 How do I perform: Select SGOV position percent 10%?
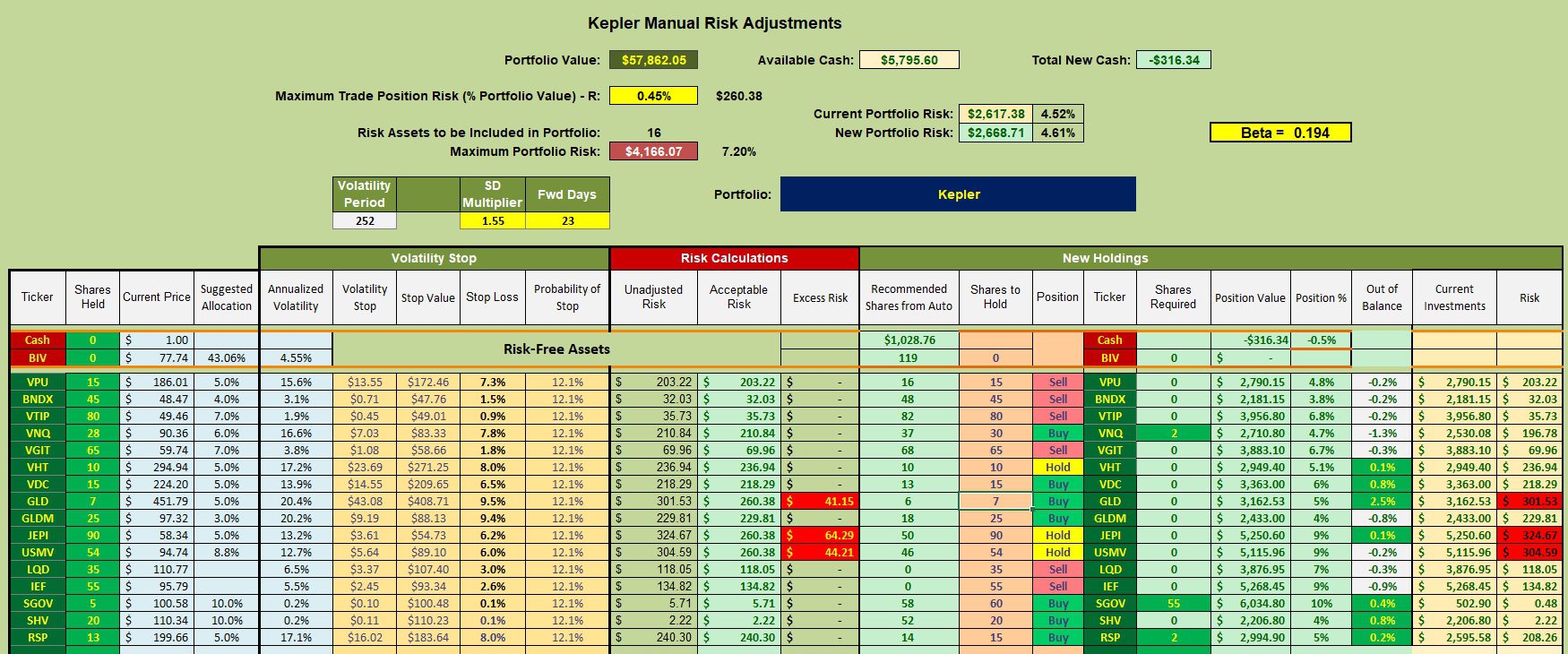pos(1321,603)
